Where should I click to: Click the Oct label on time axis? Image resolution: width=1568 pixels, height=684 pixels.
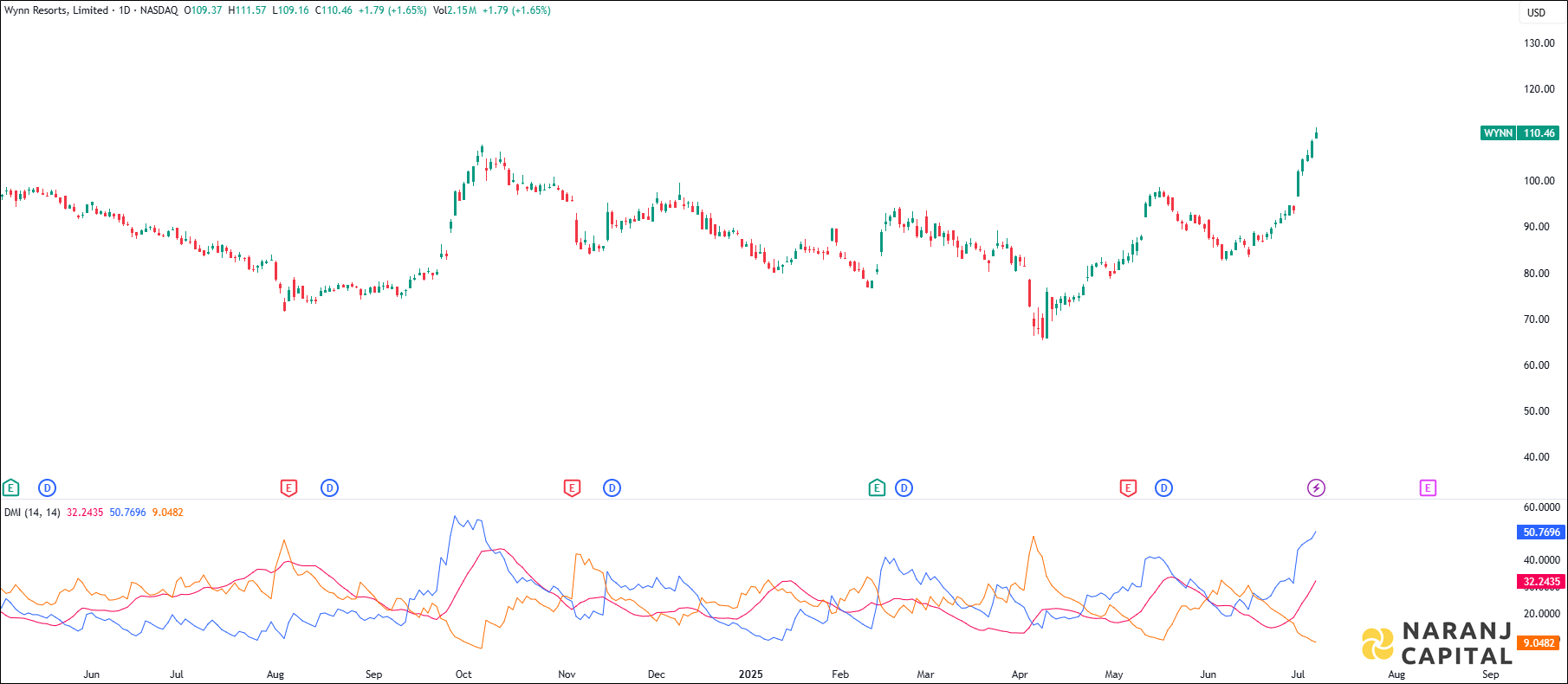click(463, 674)
